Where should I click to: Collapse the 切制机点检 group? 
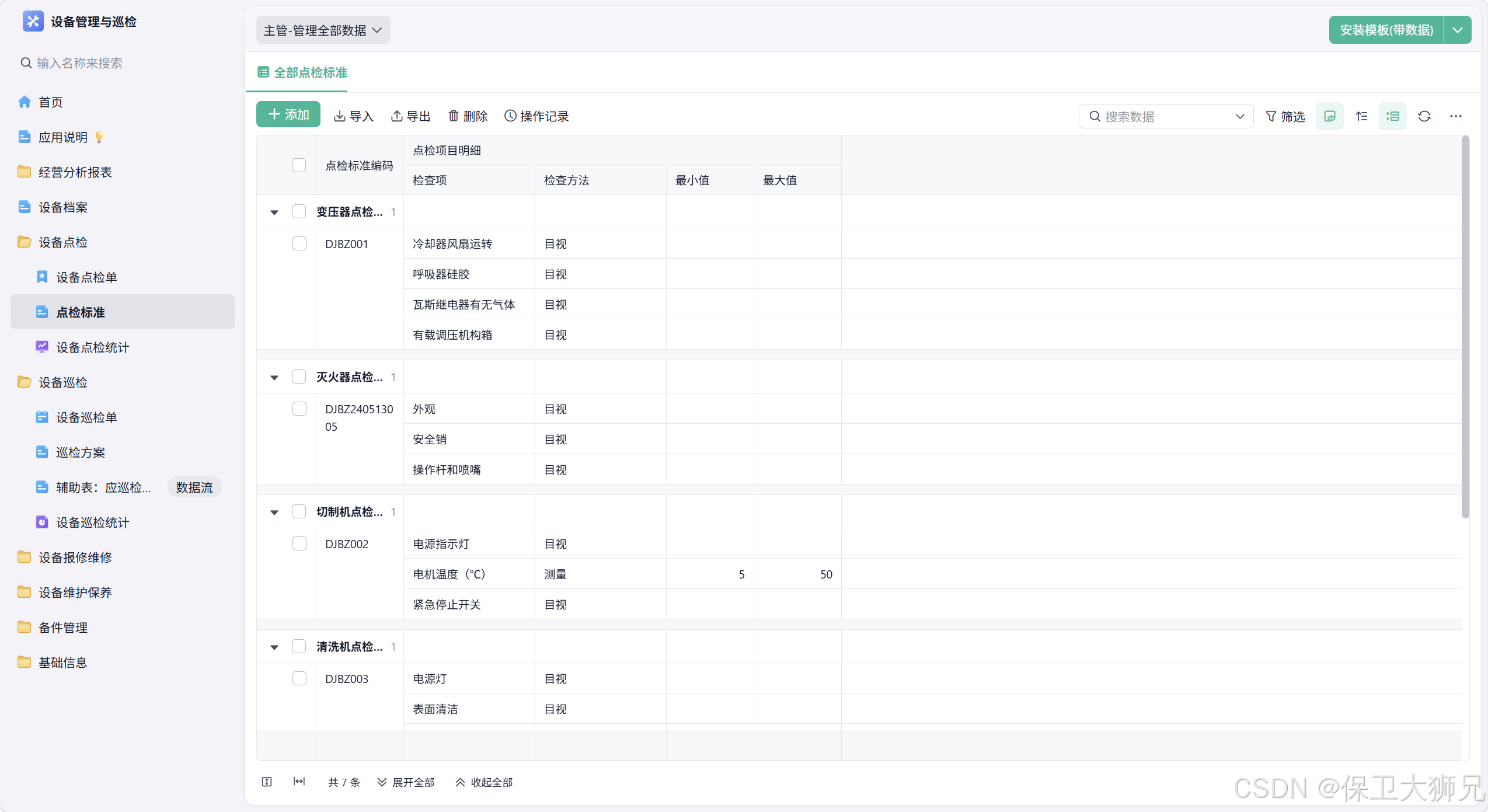click(x=274, y=512)
